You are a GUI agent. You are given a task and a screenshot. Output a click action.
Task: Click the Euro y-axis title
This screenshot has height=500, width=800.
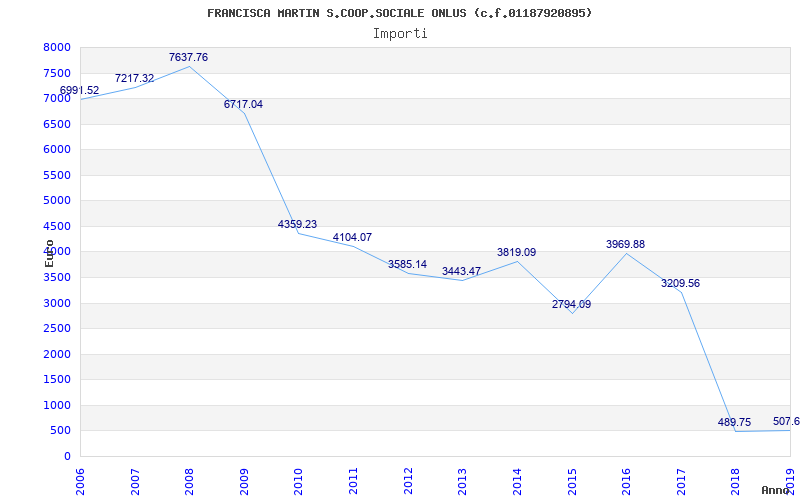click(49, 253)
